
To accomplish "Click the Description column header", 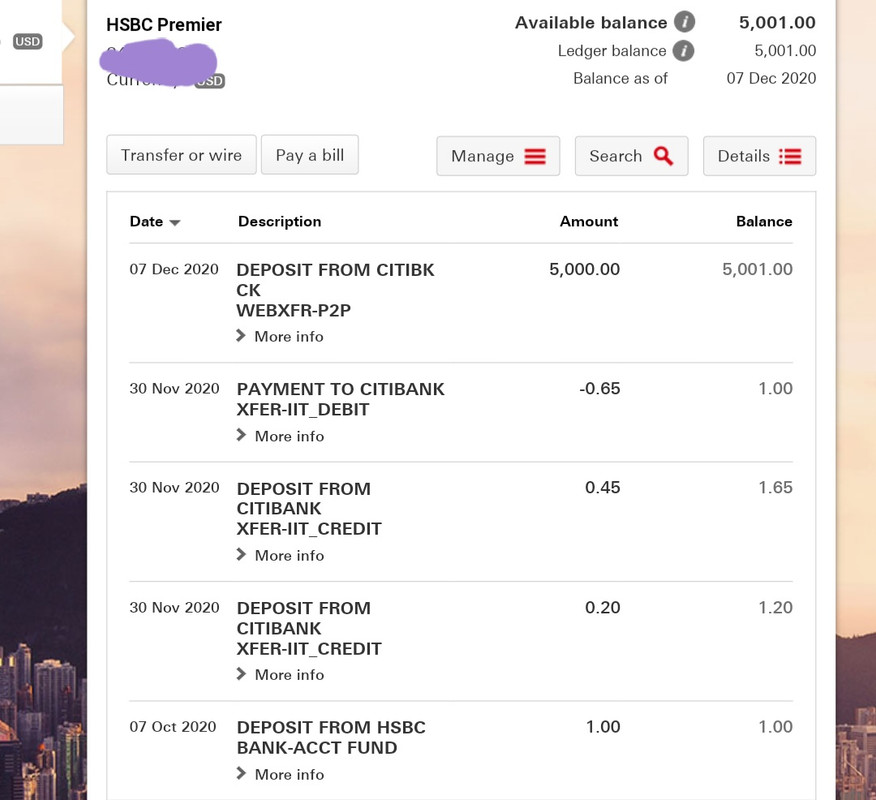I will (279, 222).
